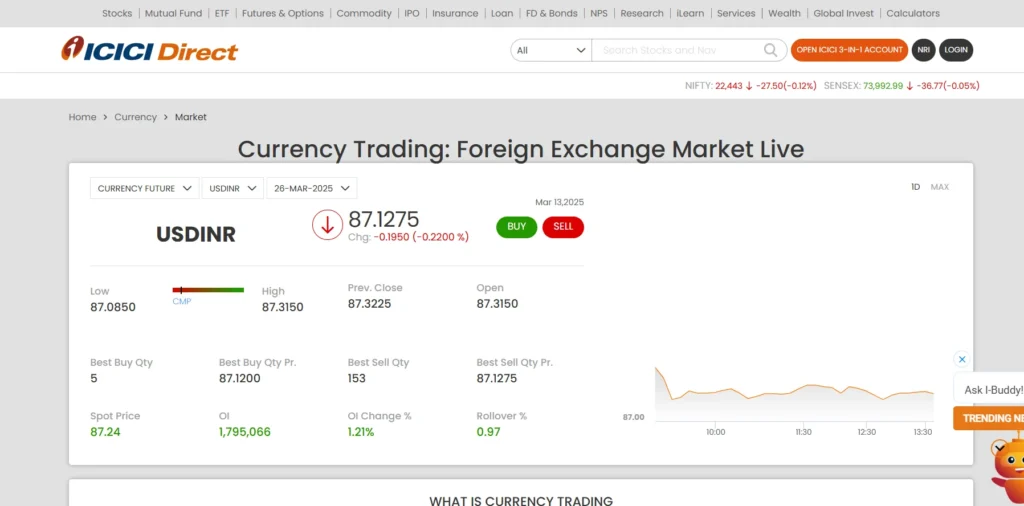Image resolution: width=1024 pixels, height=506 pixels.
Task: Click the LOGIN button
Action: coord(956,50)
